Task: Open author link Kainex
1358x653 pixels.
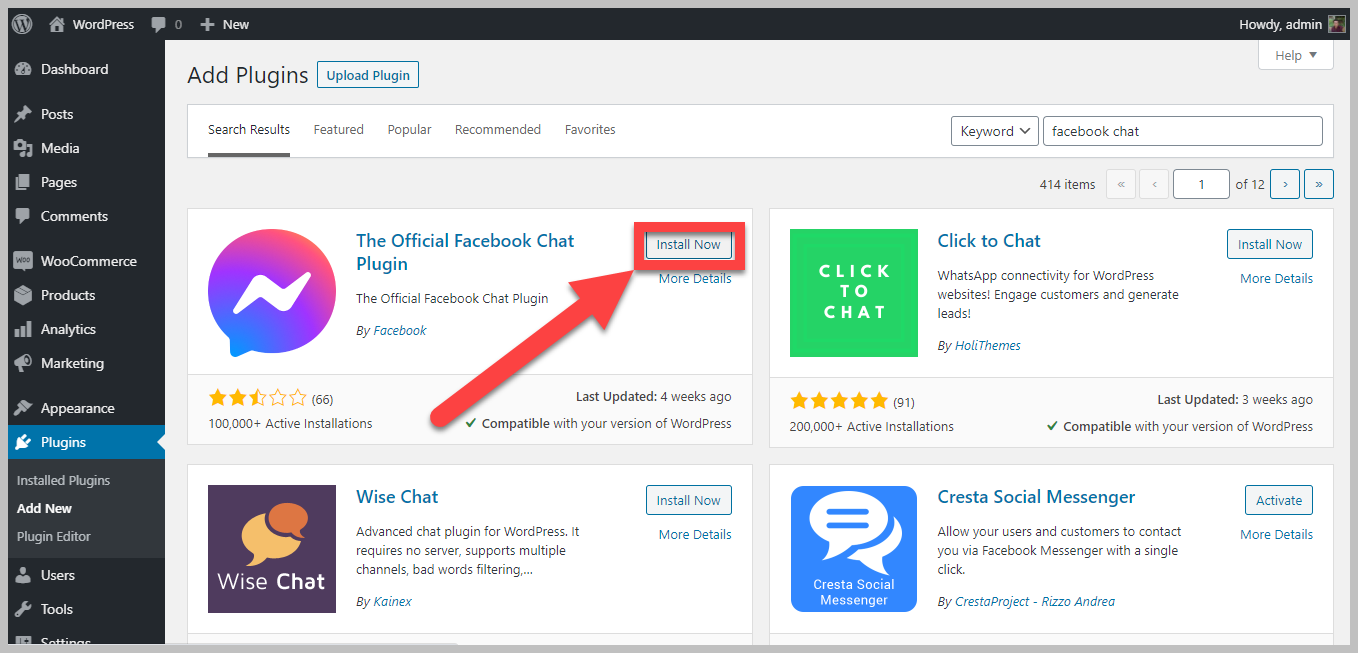Action: pyautogui.click(x=392, y=602)
